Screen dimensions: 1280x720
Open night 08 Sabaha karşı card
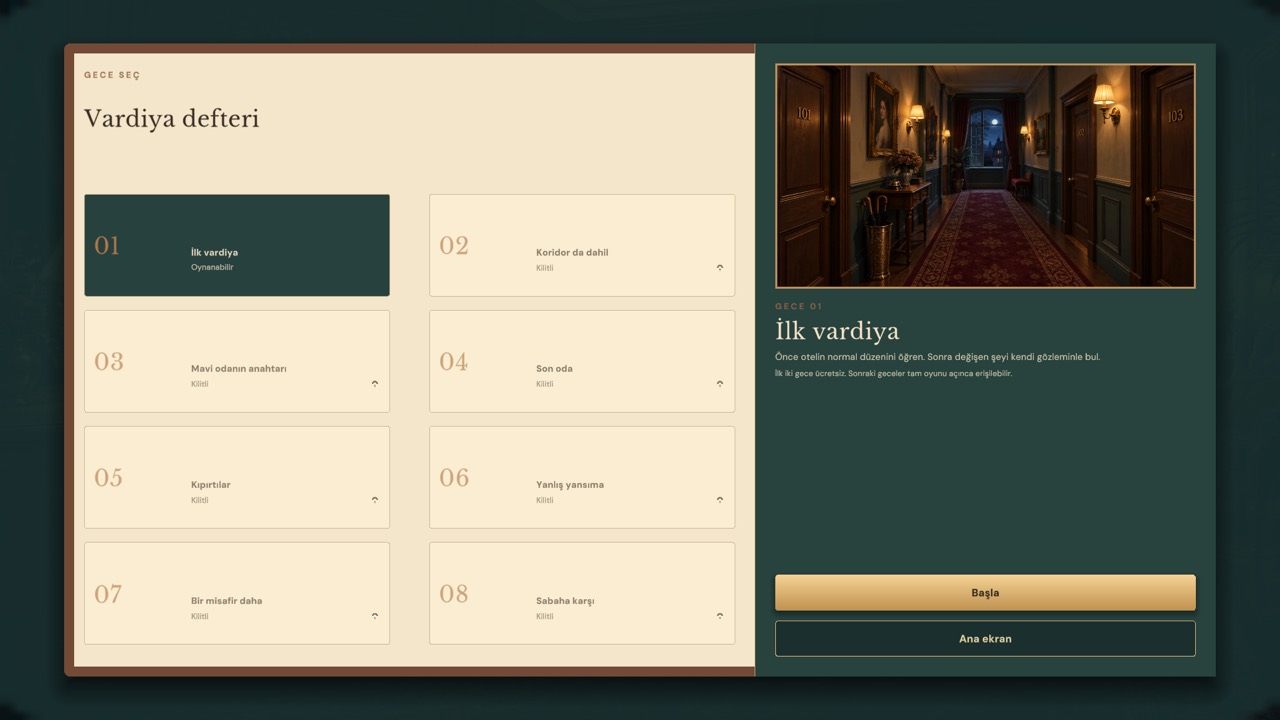point(582,593)
